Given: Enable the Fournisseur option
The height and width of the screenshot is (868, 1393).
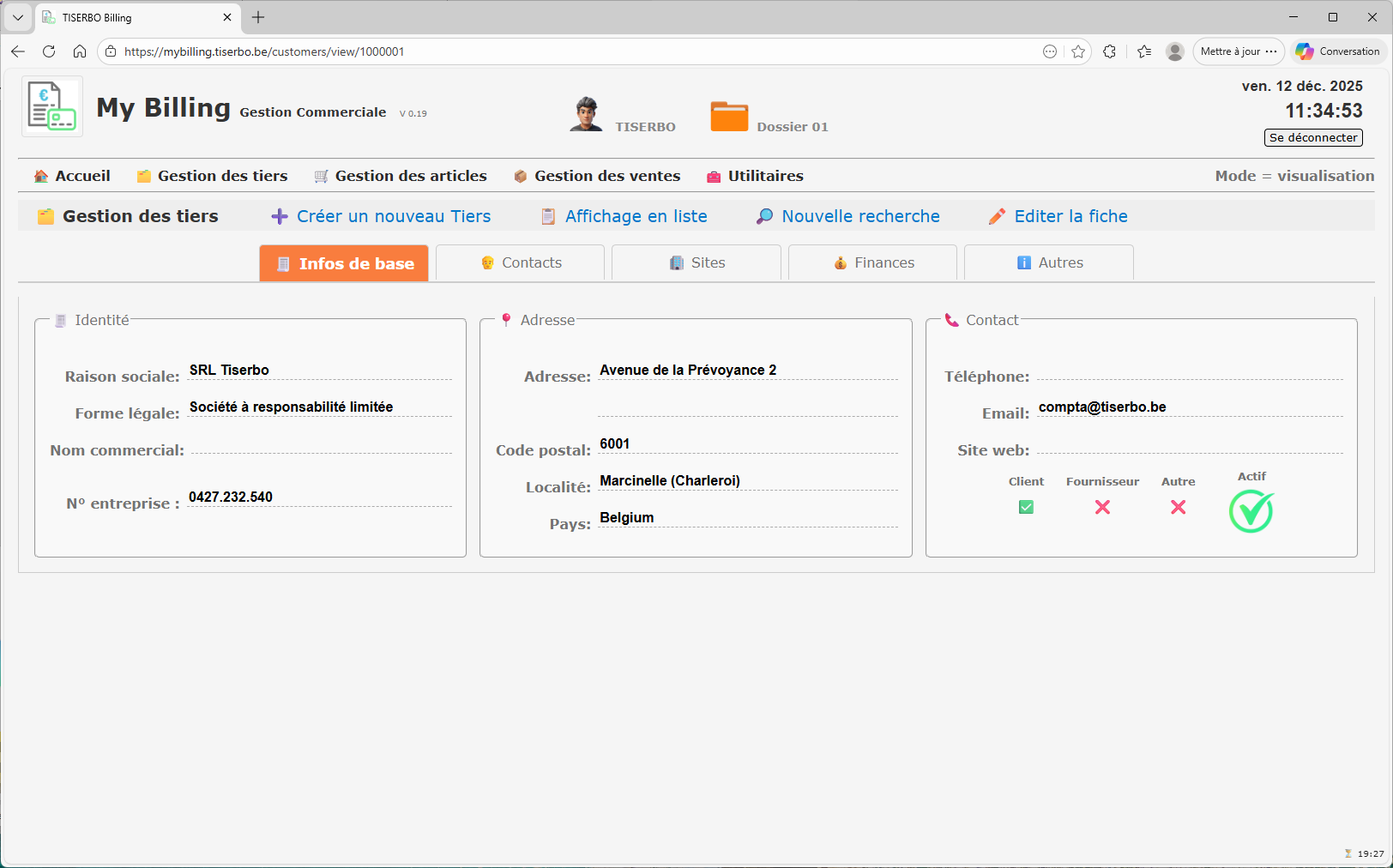Looking at the screenshot, I should pos(1102,508).
